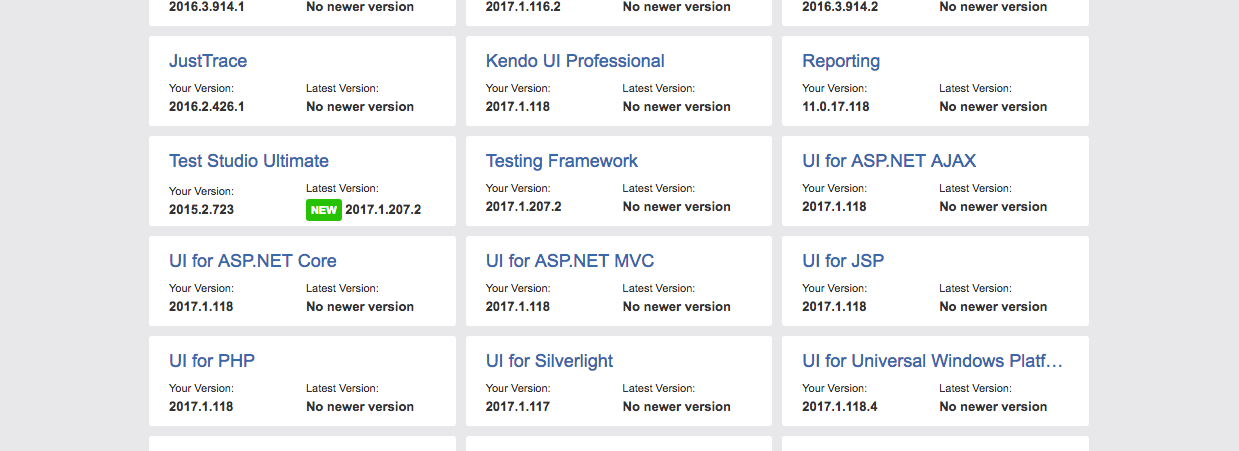
Task: Click the version 2017.1.116.2 text
Action: [523, 7]
